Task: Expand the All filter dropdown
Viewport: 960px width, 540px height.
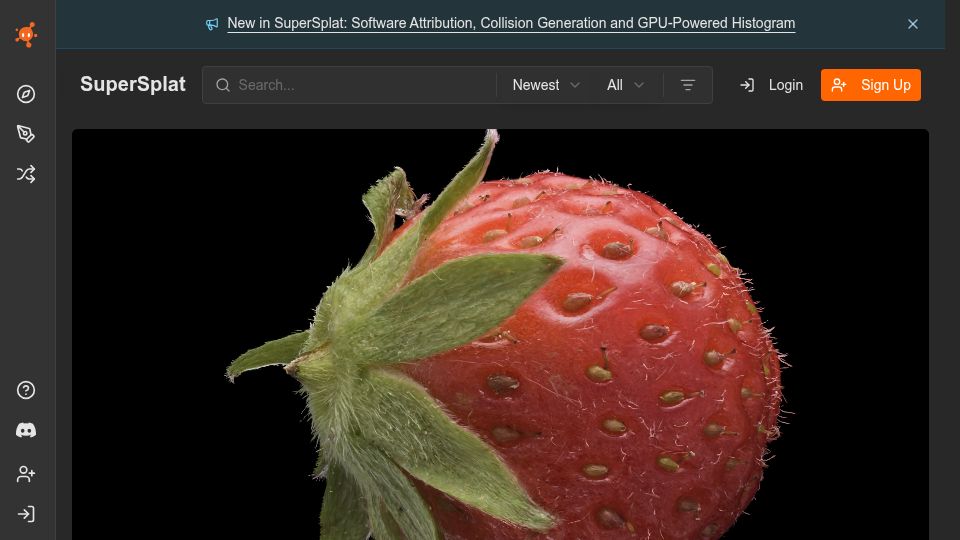Action: (625, 85)
